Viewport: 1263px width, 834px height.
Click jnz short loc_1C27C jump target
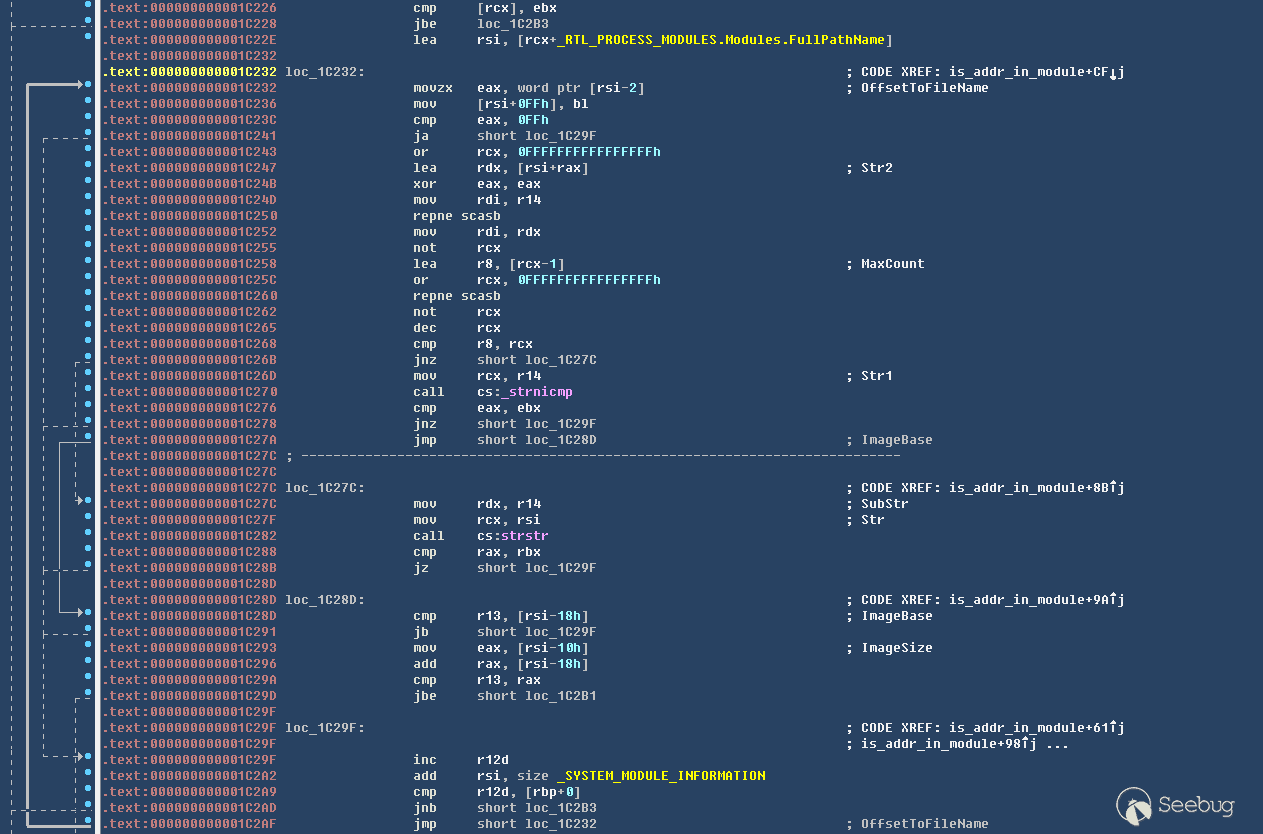pos(537,360)
